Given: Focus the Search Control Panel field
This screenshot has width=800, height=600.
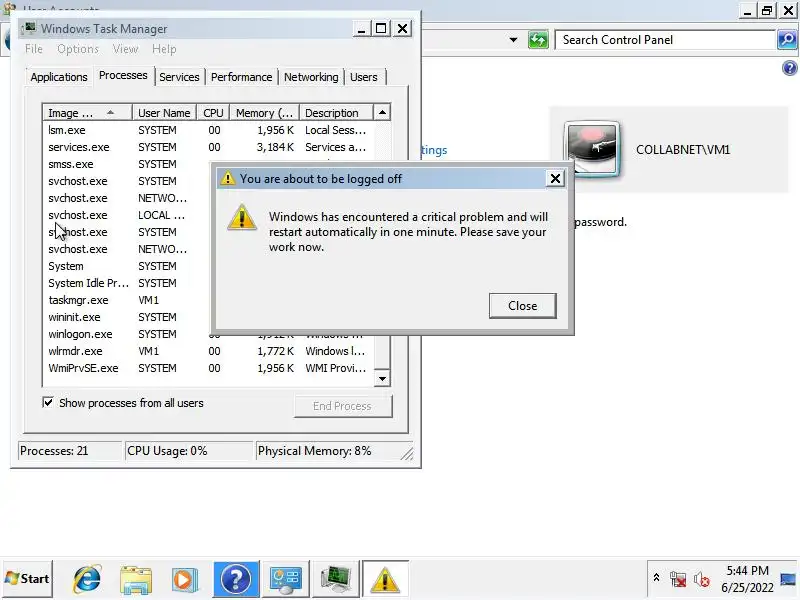Looking at the screenshot, I should pyautogui.click(x=665, y=39).
